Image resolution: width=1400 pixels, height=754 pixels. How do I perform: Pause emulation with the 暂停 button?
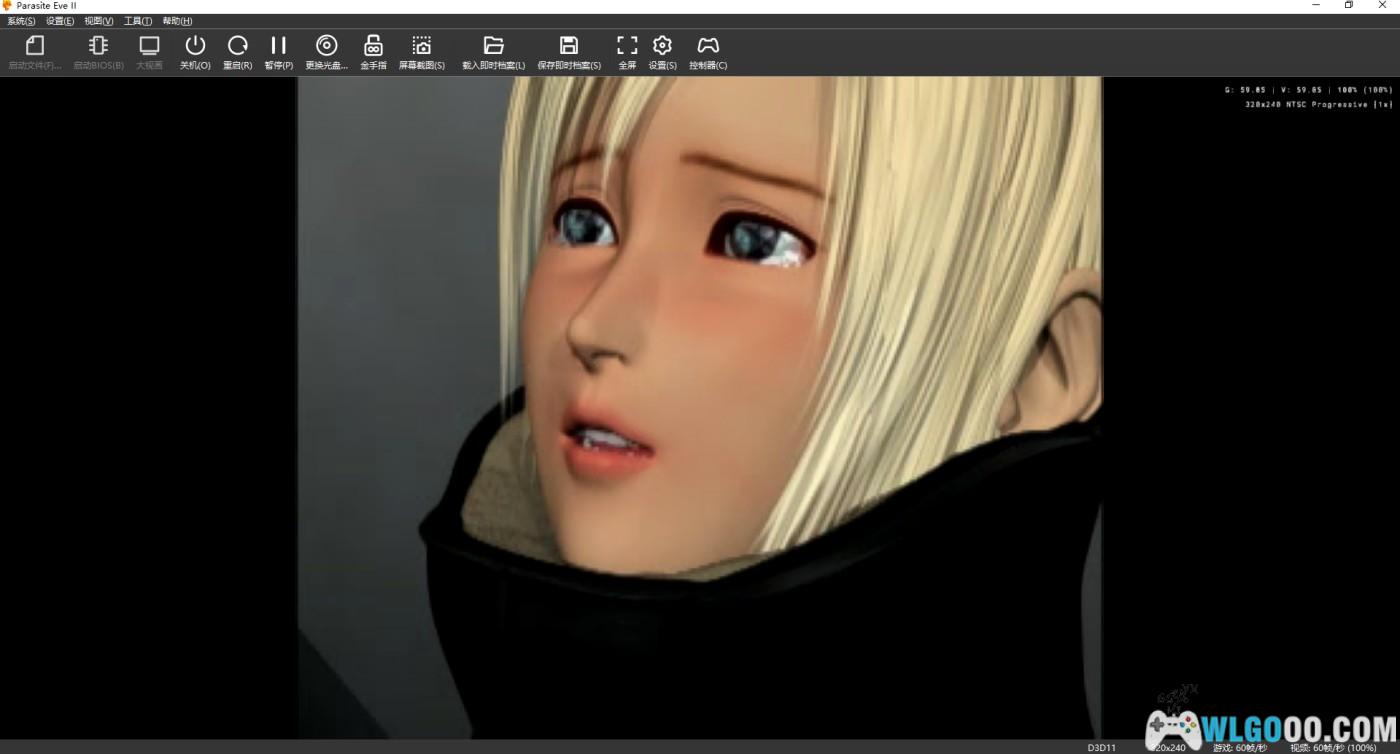coord(278,52)
